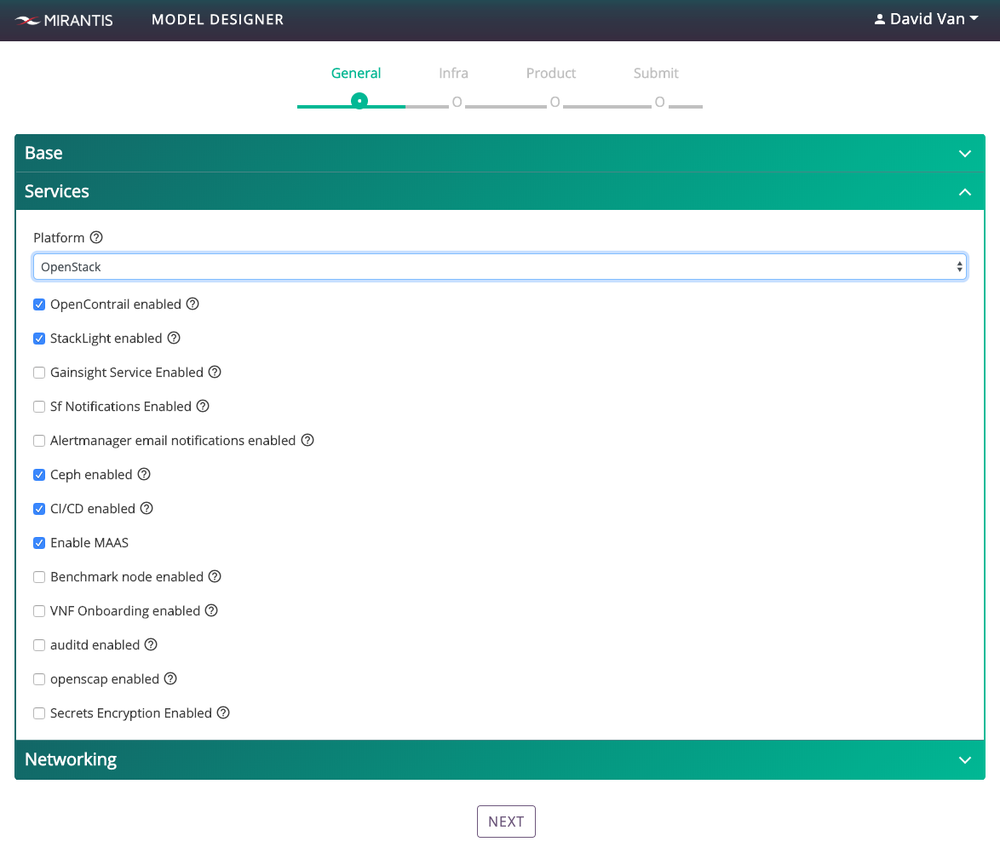
Task: Click the OpenContrail enabled help icon
Action: [x=192, y=304]
